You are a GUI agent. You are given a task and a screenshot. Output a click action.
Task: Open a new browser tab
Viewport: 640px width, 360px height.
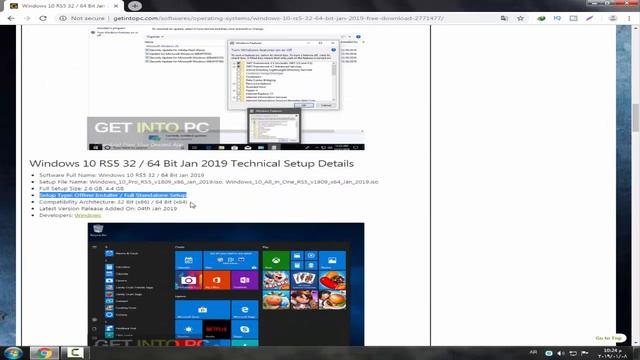135,6
